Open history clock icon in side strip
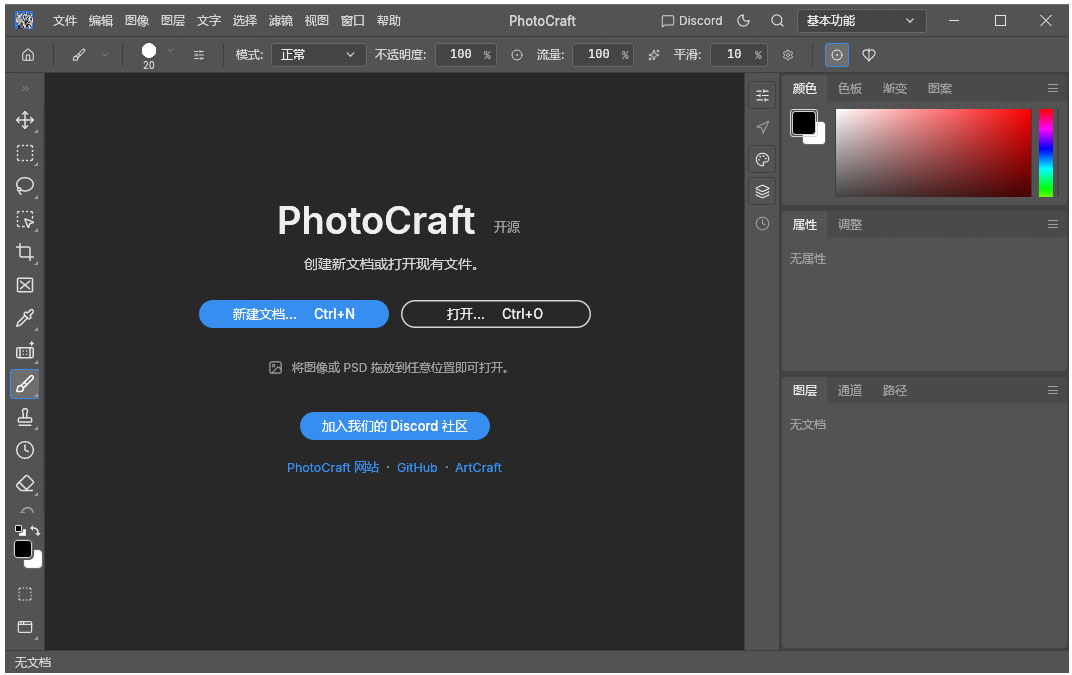 point(762,224)
